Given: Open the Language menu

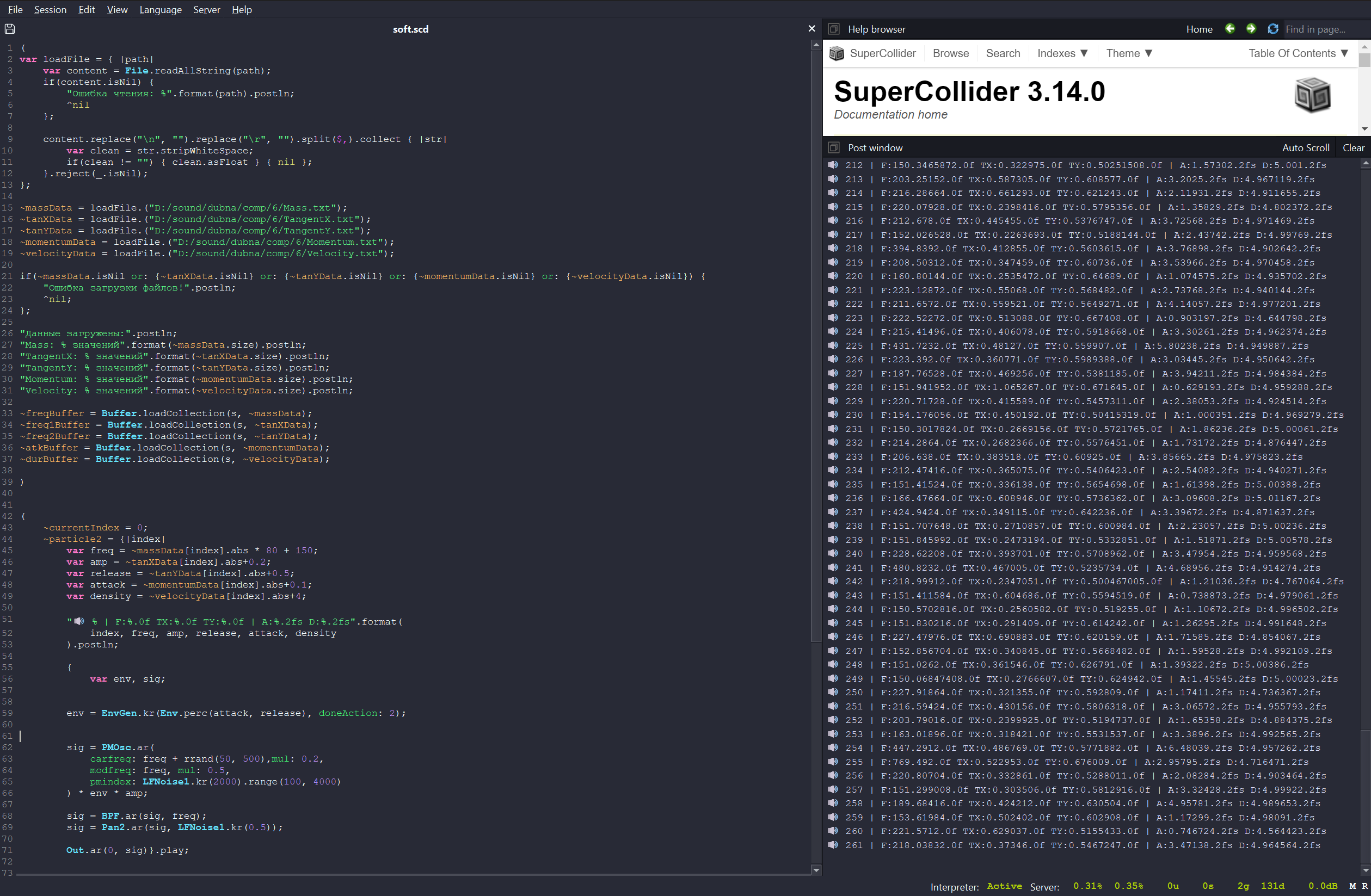Looking at the screenshot, I should pyautogui.click(x=160, y=10).
